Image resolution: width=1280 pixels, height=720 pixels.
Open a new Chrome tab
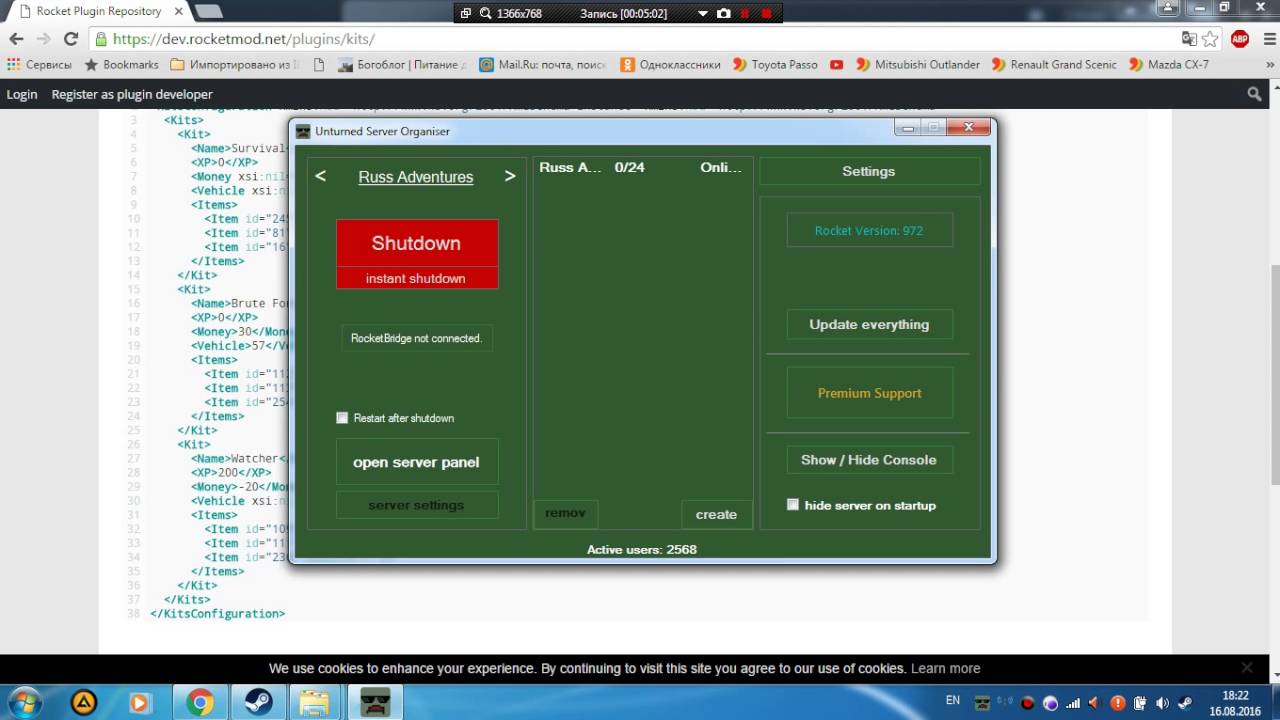click(208, 11)
